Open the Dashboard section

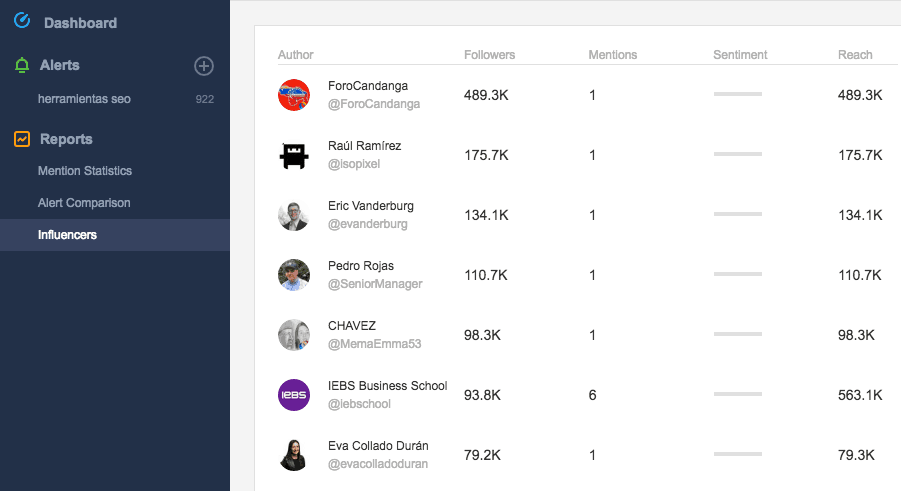pyautogui.click(x=80, y=23)
